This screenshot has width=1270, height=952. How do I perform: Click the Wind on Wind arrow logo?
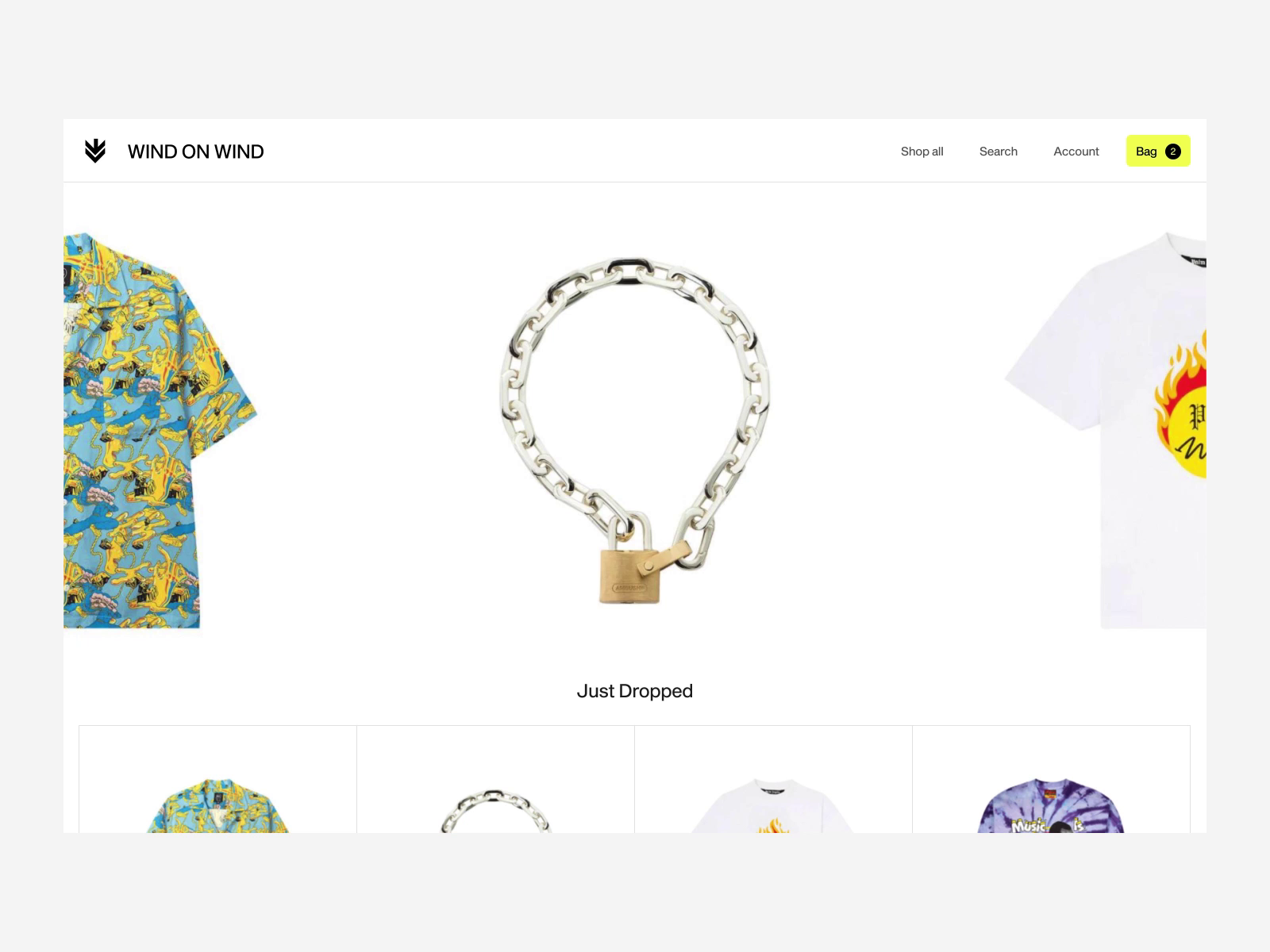pyautogui.click(x=95, y=151)
